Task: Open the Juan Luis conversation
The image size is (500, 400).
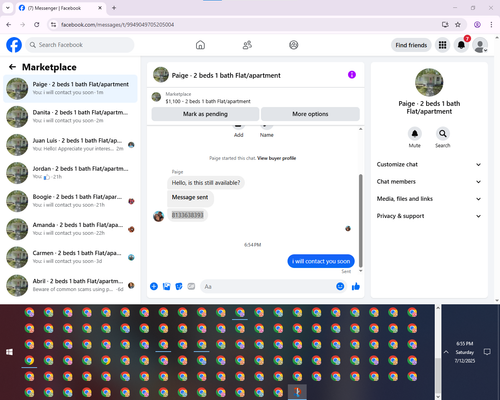Action: (x=70, y=145)
